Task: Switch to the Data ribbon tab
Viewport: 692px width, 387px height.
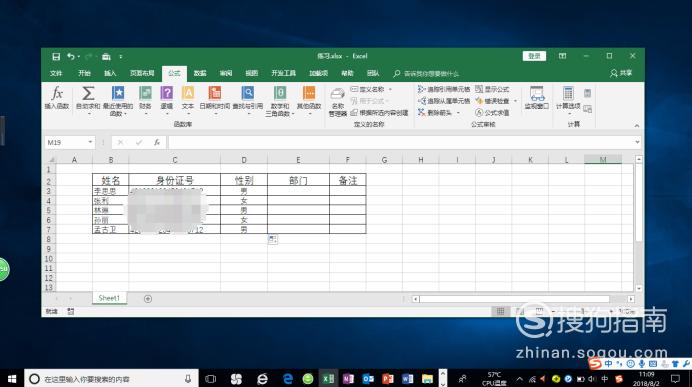Action: coord(200,73)
